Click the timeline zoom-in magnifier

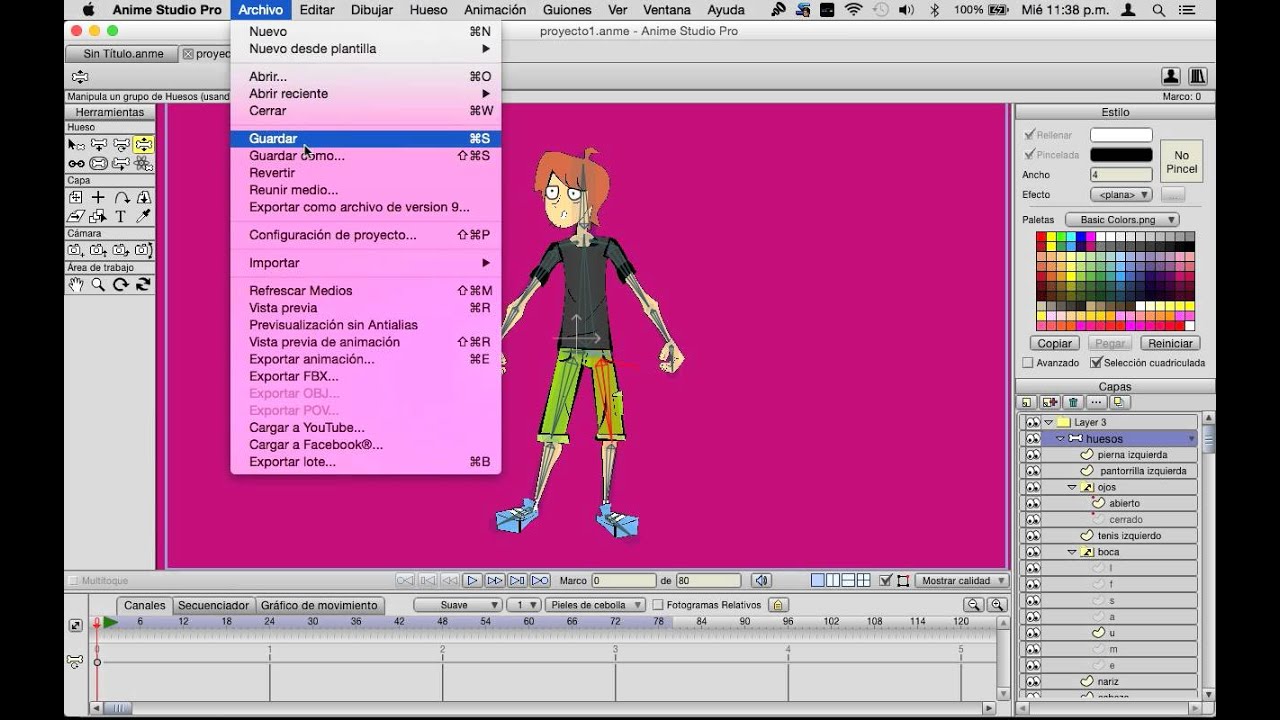tap(997, 605)
